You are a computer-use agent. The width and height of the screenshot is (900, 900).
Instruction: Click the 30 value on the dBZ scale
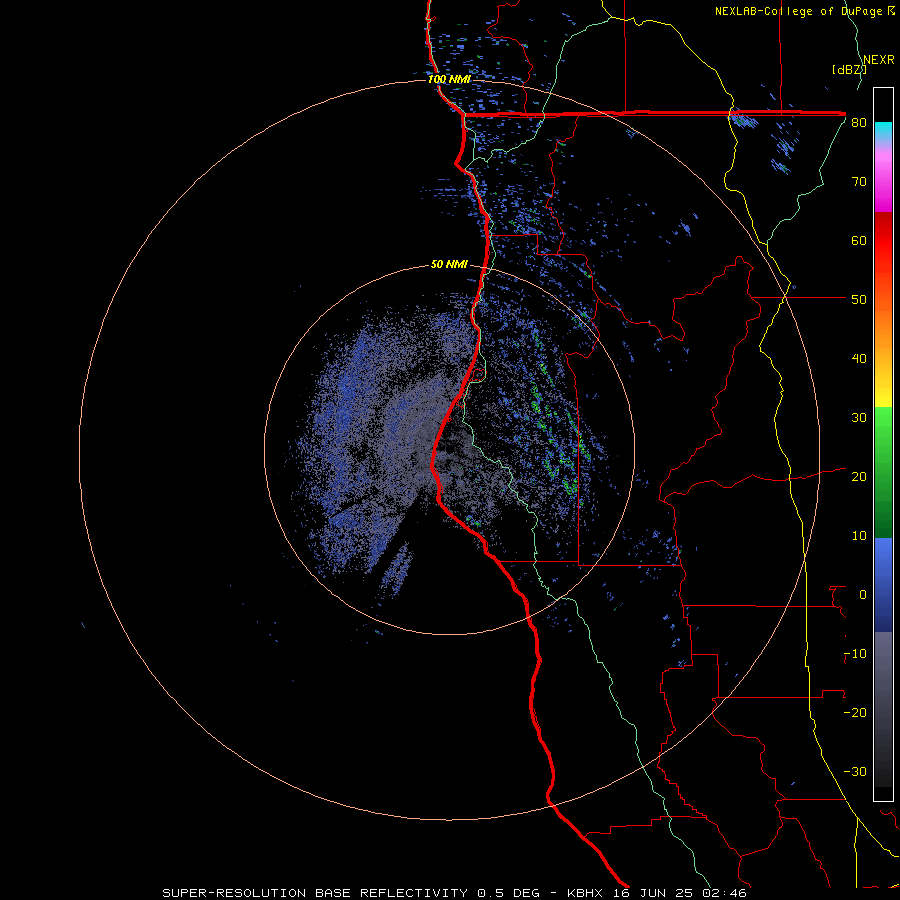(x=859, y=417)
